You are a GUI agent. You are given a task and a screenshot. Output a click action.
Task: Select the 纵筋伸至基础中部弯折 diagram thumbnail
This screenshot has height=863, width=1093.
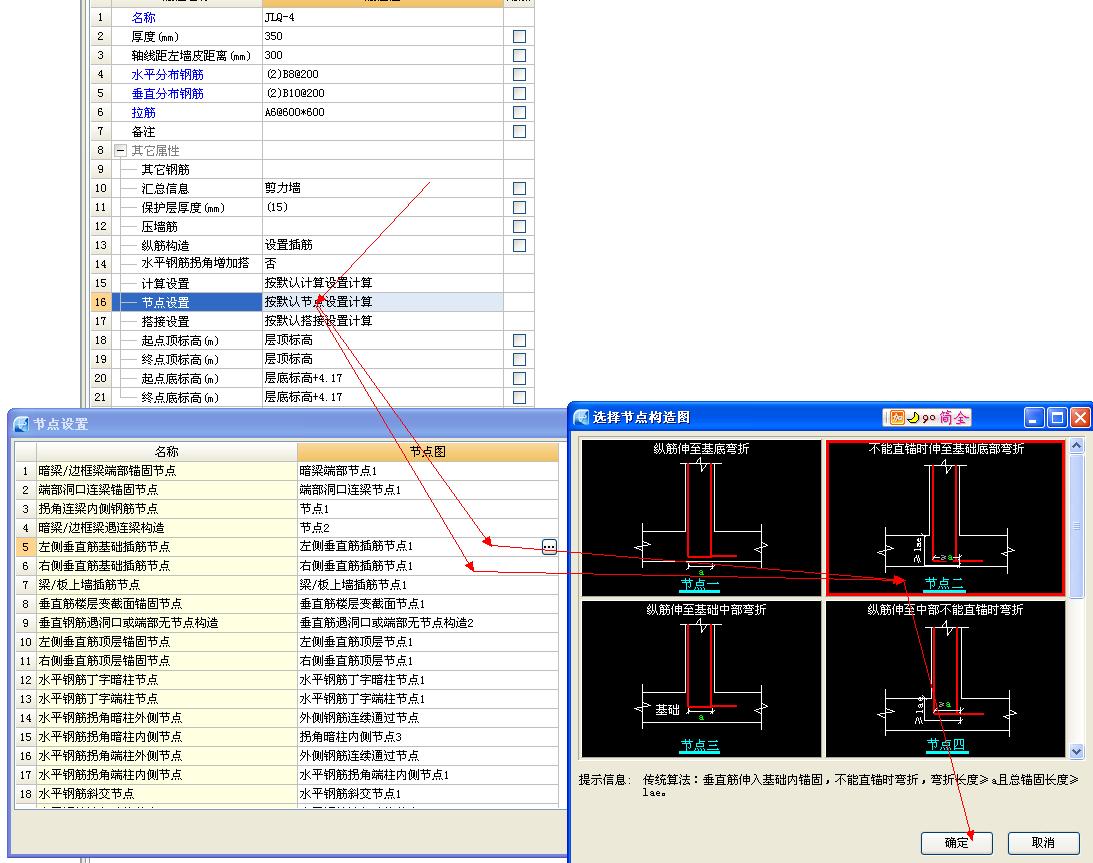(701, 679)
